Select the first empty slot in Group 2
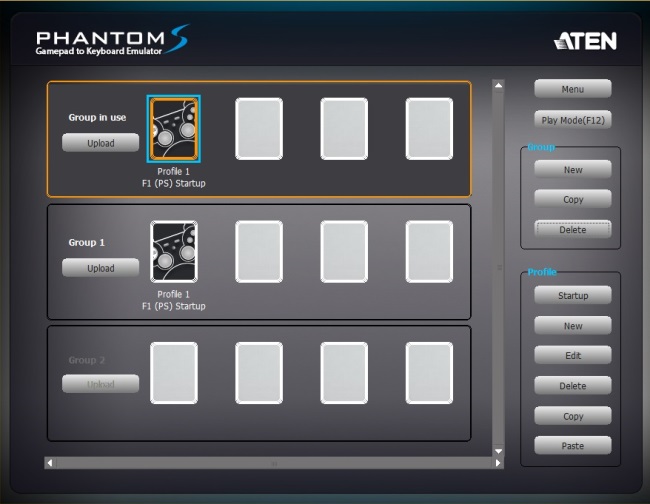650x504 pixels. (x=174, y=373)
